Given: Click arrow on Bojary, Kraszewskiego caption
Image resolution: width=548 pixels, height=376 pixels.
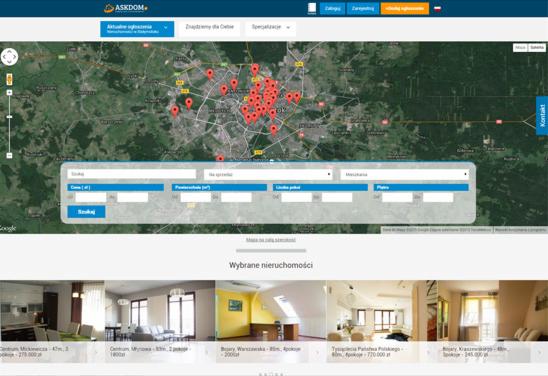Looking at the screenshot, I should 539,352.
